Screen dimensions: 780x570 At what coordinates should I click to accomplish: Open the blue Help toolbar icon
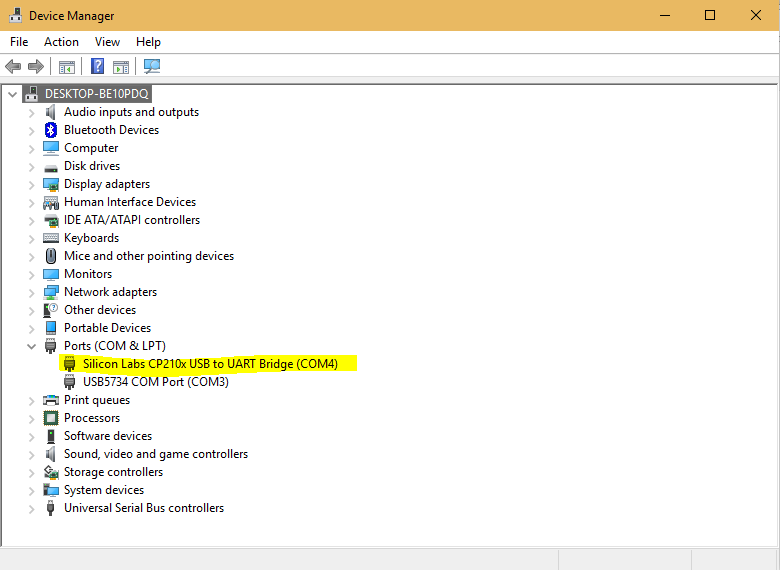point(98,66)
